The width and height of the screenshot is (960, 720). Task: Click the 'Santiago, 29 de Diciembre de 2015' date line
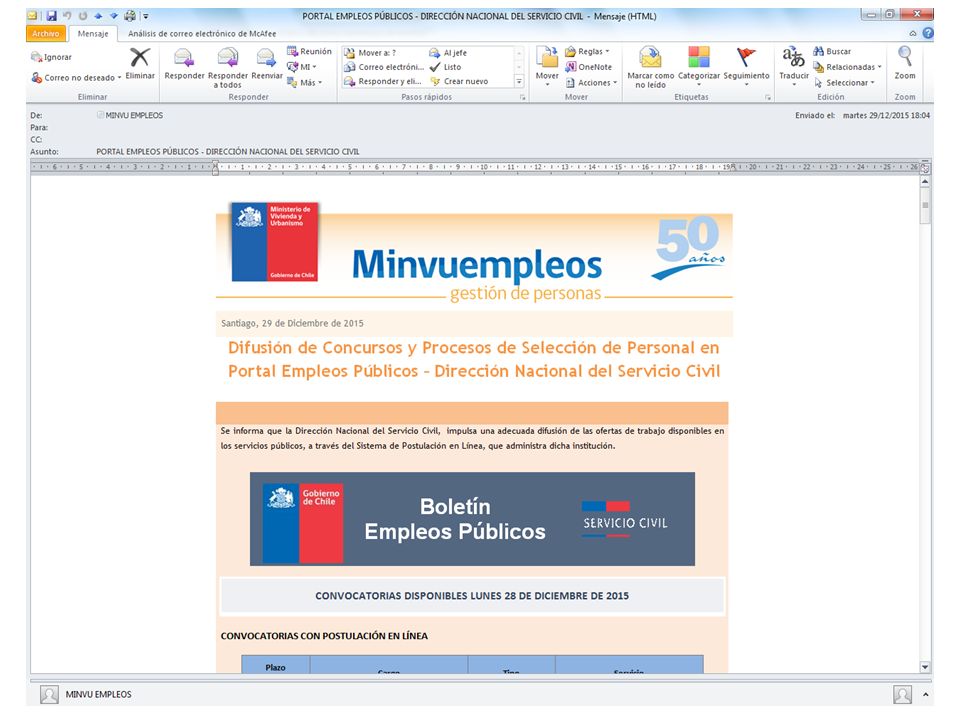(292, 323)
